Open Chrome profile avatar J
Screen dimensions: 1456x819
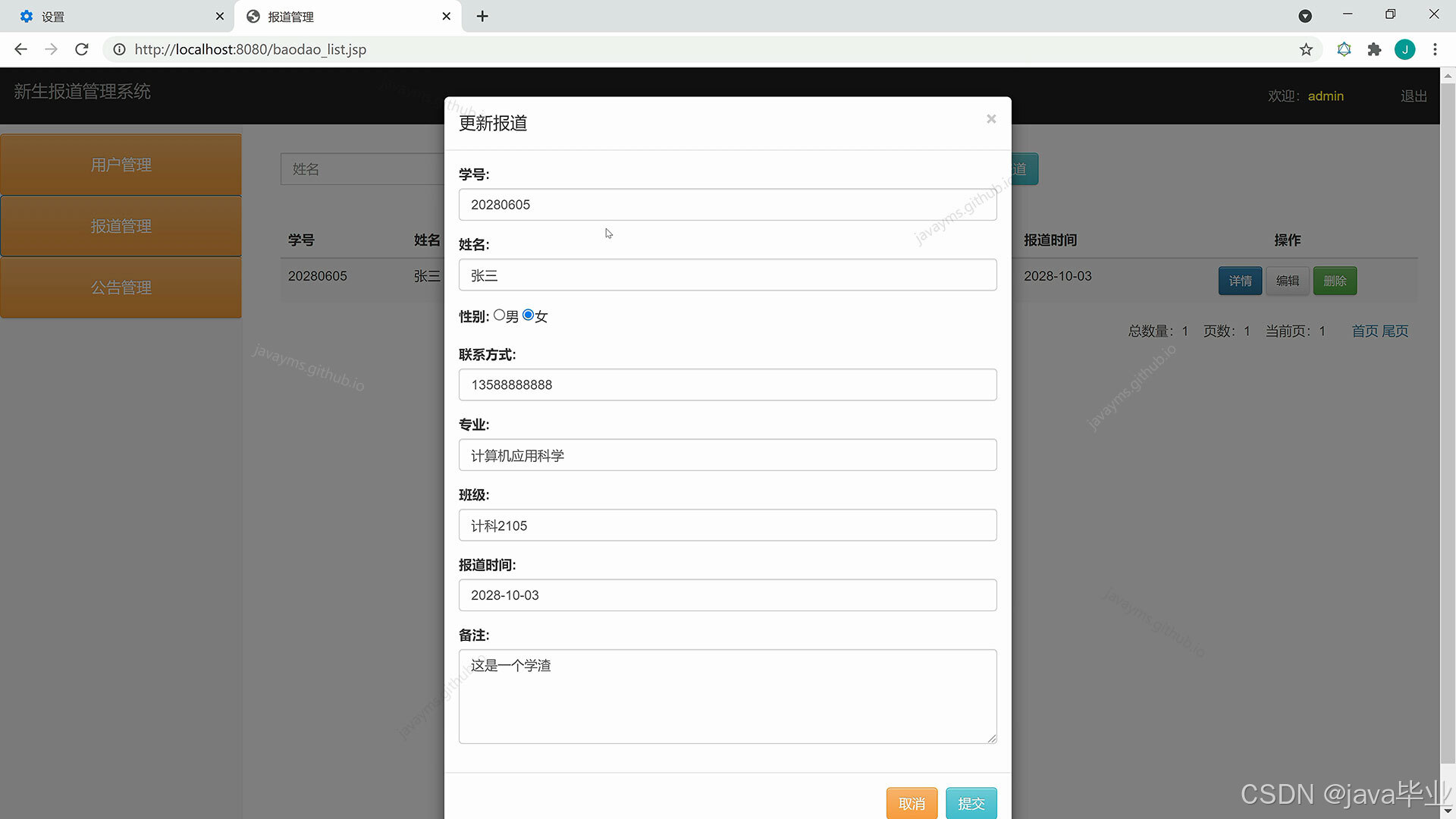1404,49
